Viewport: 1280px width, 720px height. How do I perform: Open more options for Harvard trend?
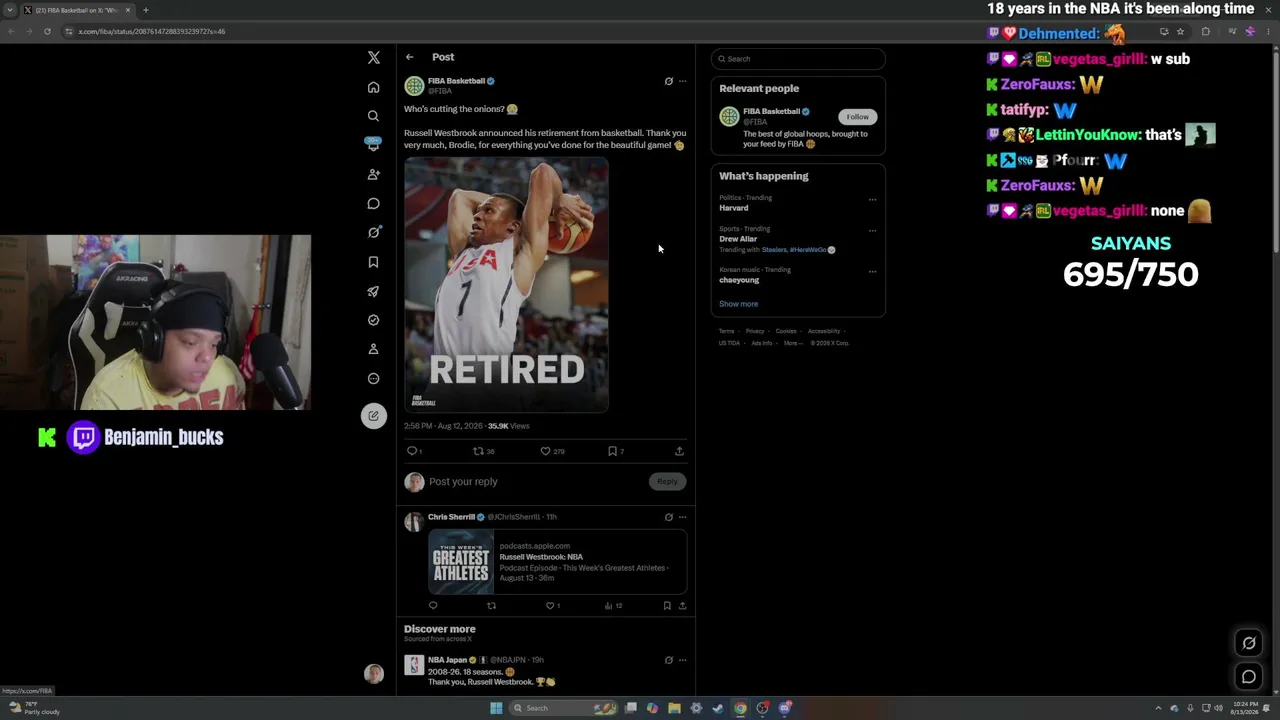point(872,199)
